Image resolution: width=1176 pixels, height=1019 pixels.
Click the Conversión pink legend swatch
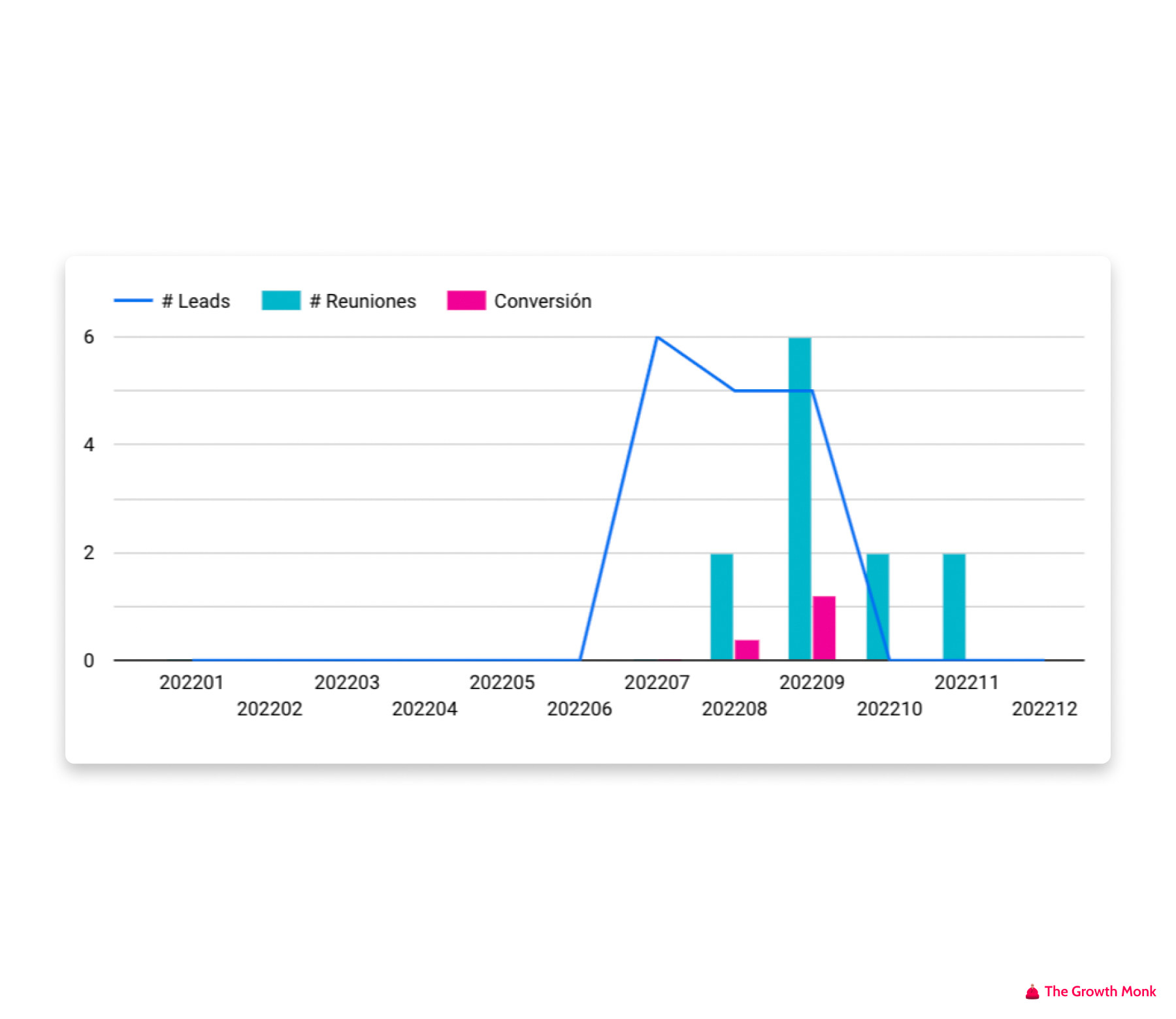click(466, 300)
